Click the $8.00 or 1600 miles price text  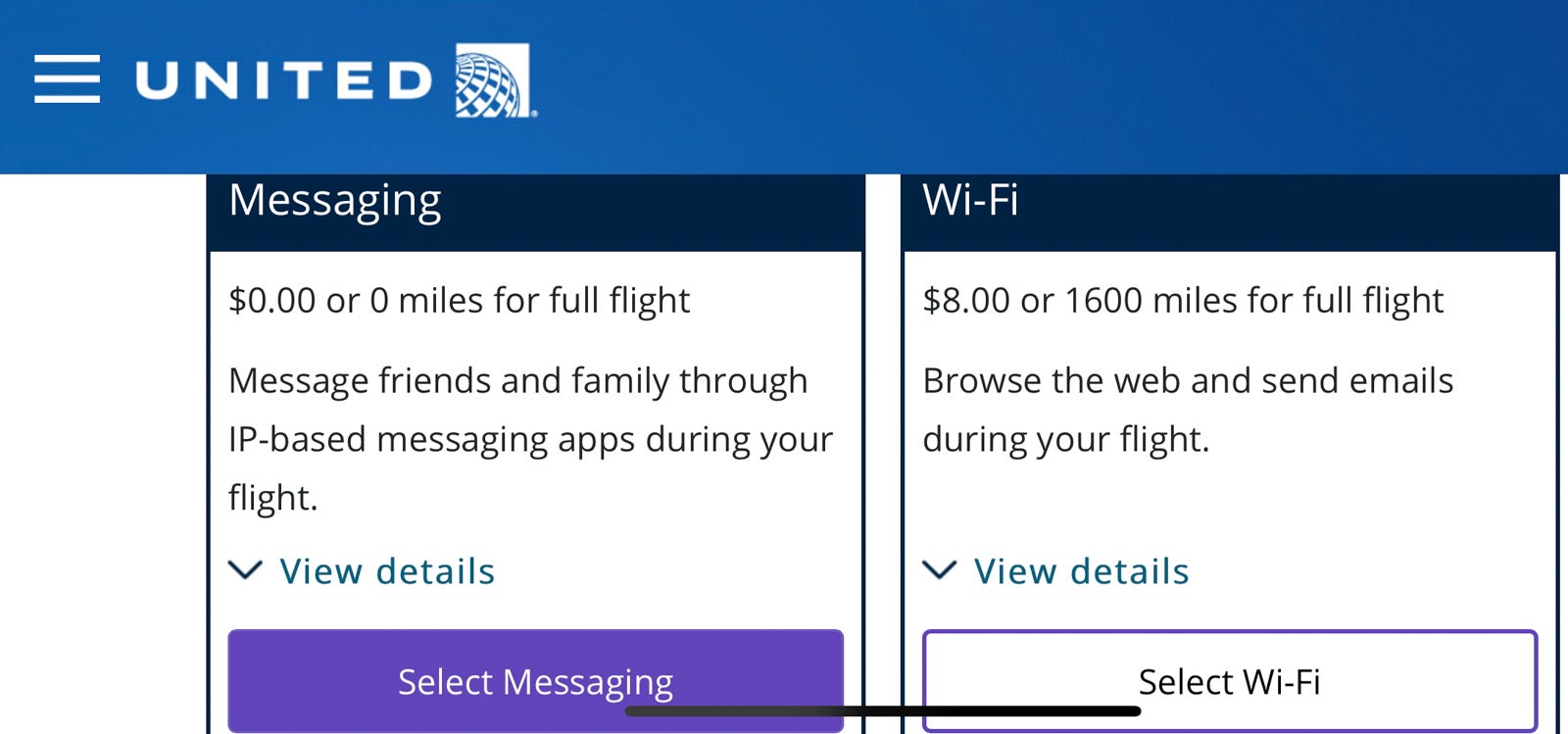1183,301
